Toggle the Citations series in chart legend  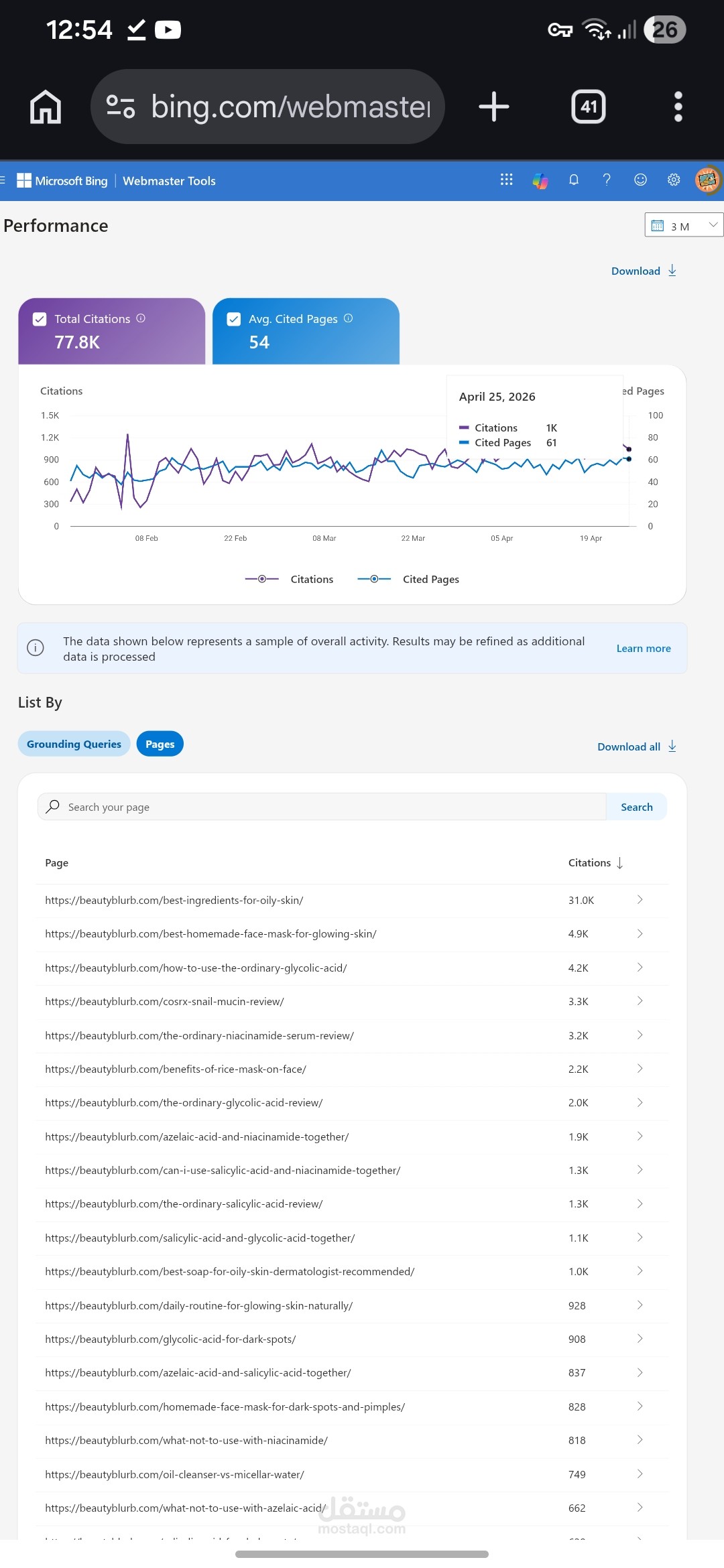289,579
